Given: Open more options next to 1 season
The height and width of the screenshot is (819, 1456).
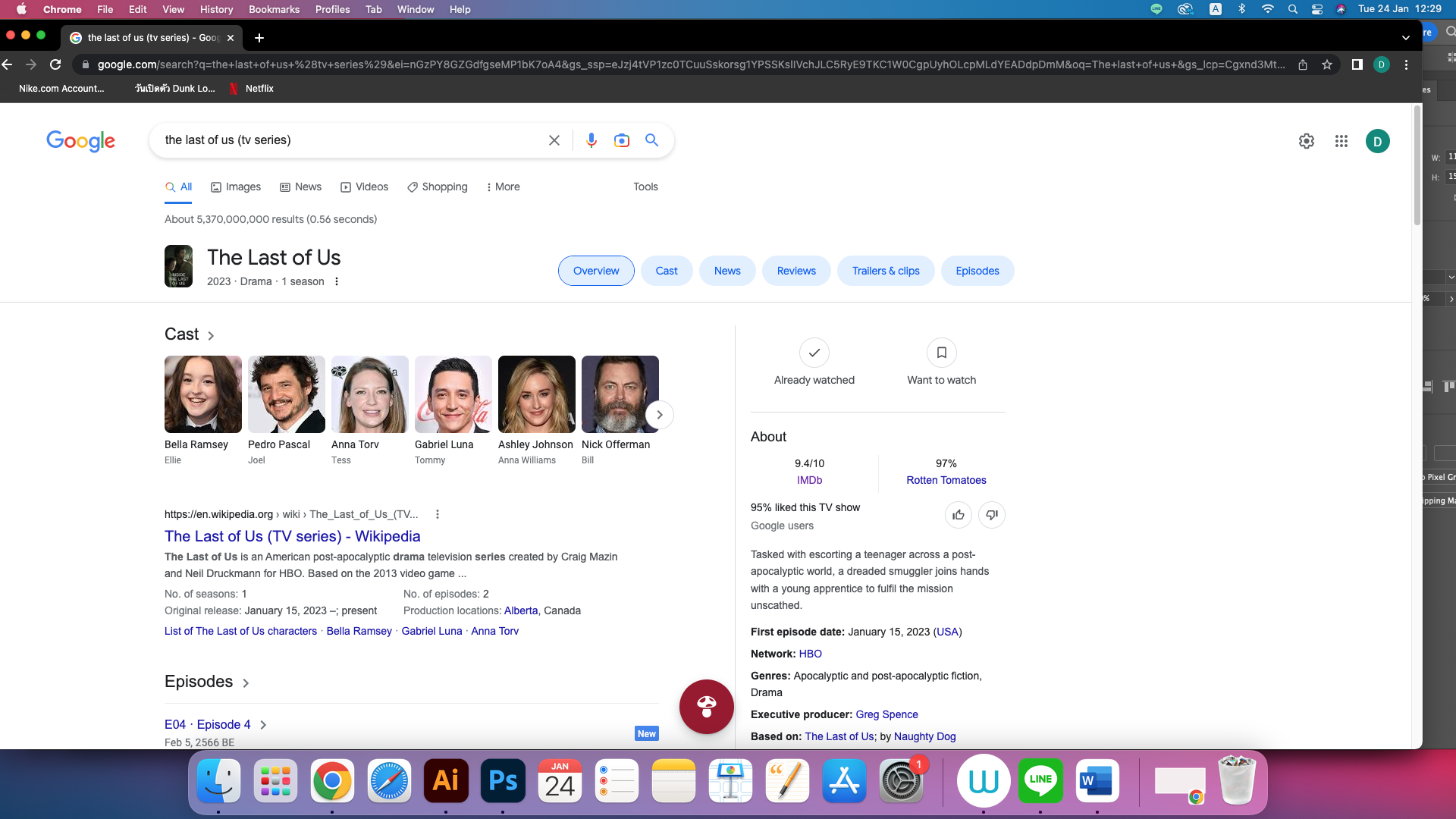Looking at the screenshot, I should click(337, 281).
